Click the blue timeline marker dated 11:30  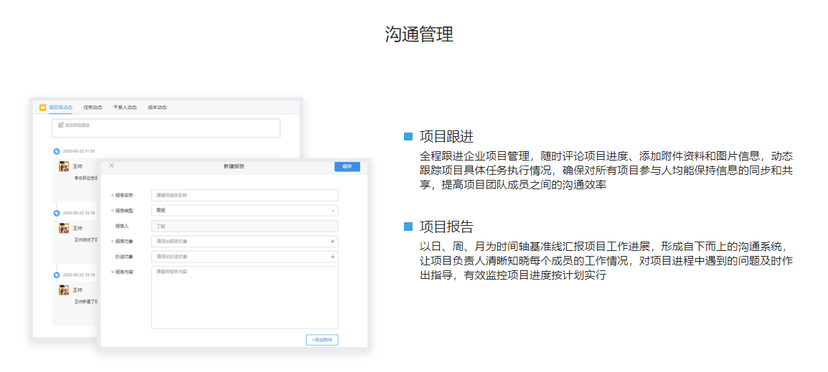pos(57,151)
